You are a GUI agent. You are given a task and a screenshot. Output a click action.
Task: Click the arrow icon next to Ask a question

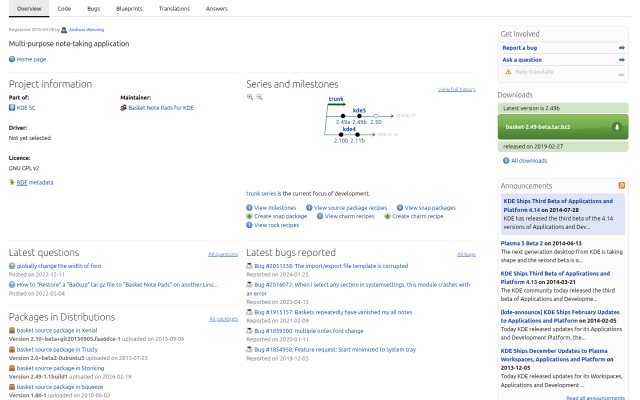coord(621,60)
